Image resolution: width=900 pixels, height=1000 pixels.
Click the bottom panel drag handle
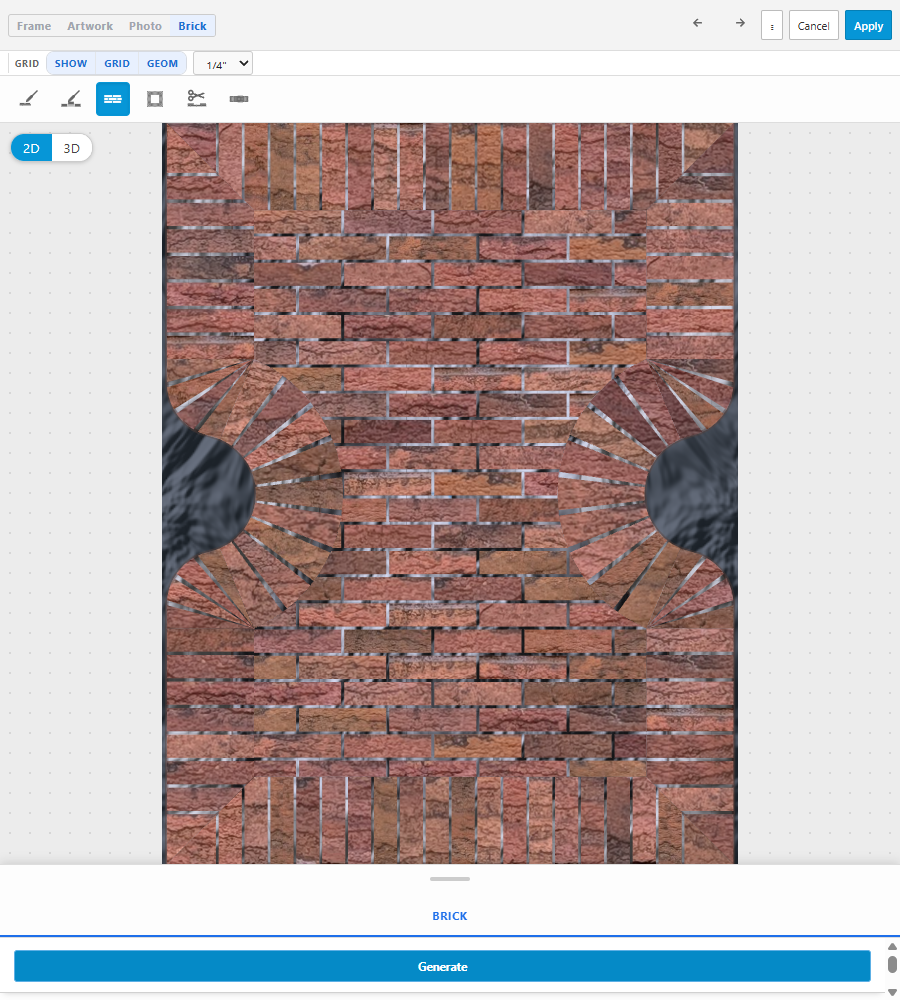(450, 879)
